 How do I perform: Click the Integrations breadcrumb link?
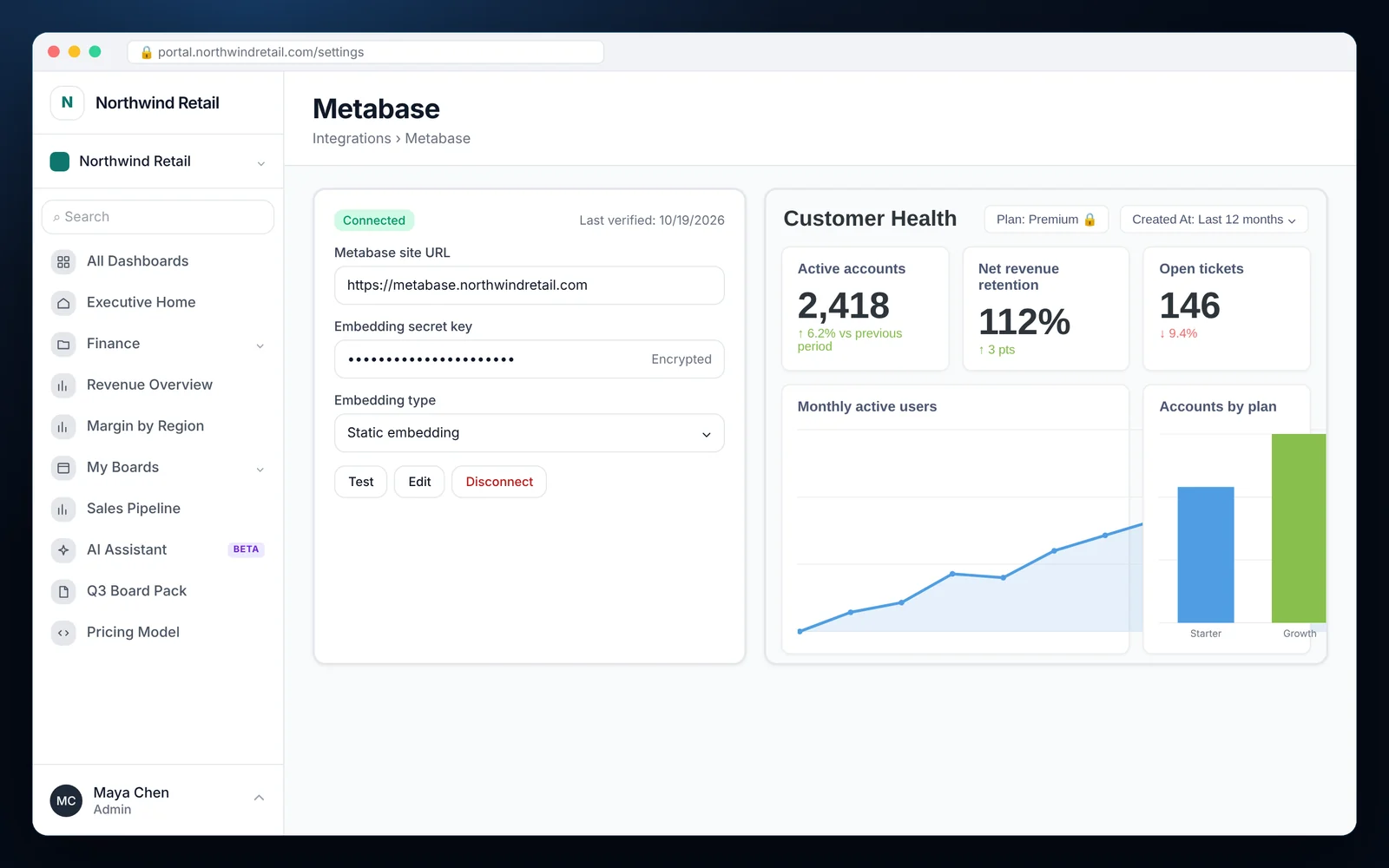pos(352,139)
